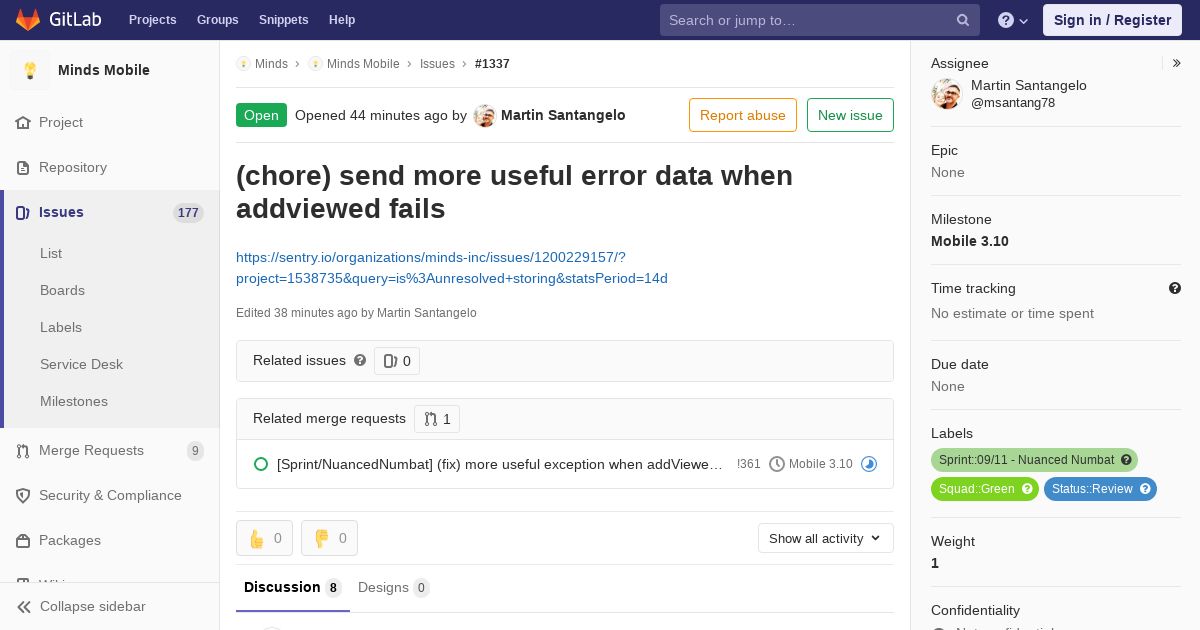
Task: Collapse the right sidebar with double chevron
Action: (1177, 63)
